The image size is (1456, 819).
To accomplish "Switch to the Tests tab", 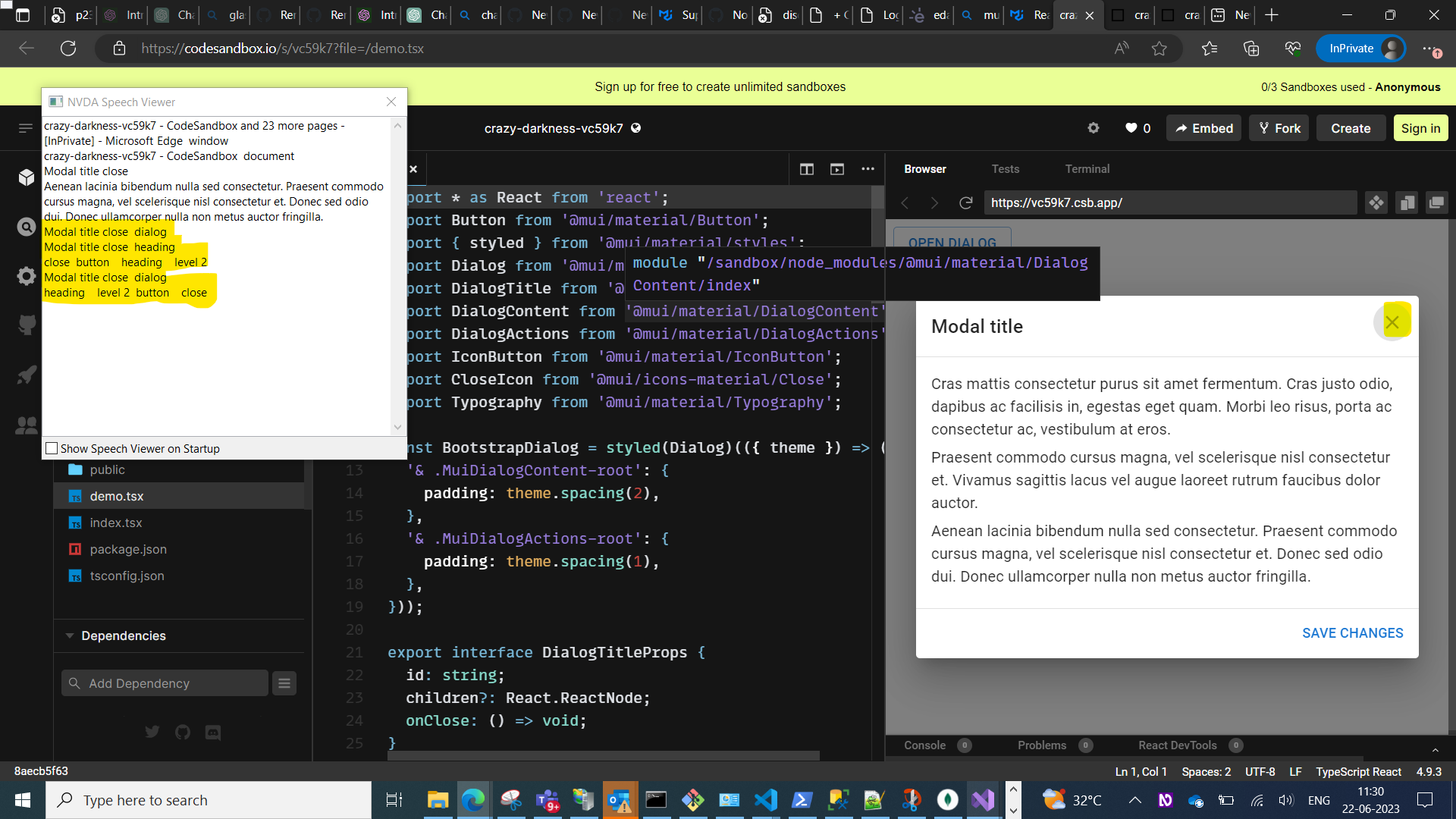I will [x=1005, y=168].
